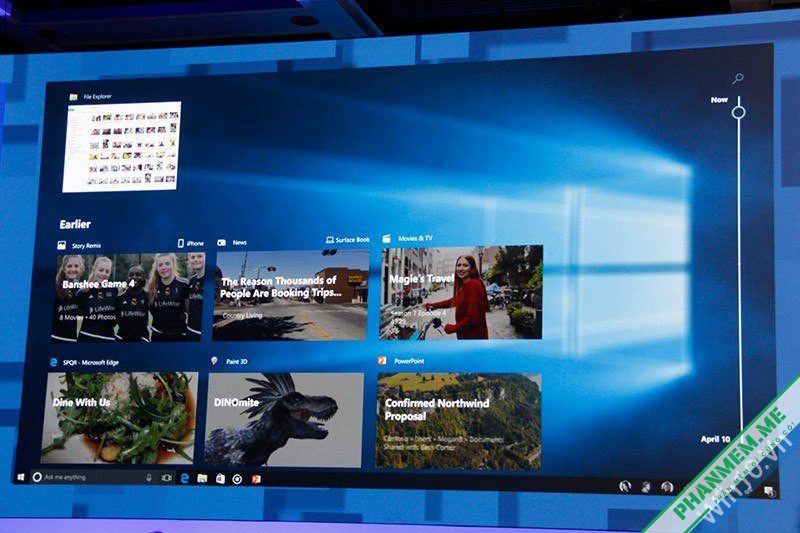This screenshot has width=800, height=533.
Task: Click the Country Living source text
Action: coord(242,316)
